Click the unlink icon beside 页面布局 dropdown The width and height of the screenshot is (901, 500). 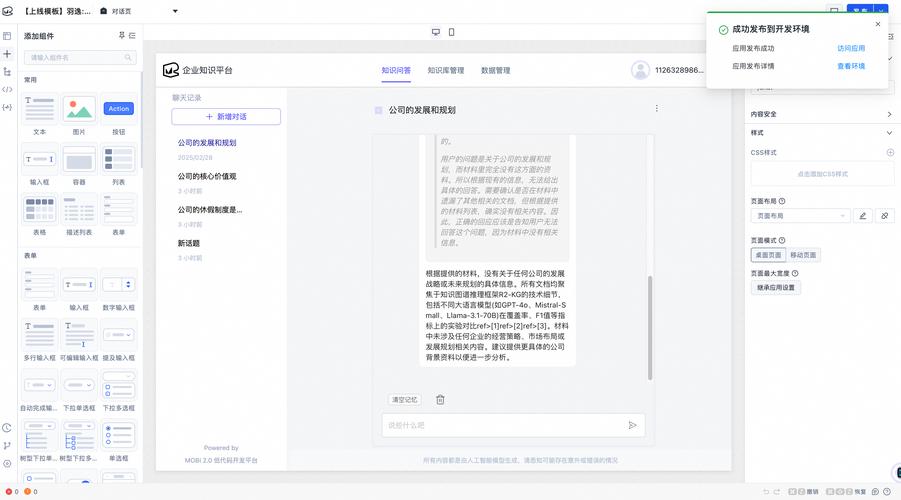tap(884, 216)
